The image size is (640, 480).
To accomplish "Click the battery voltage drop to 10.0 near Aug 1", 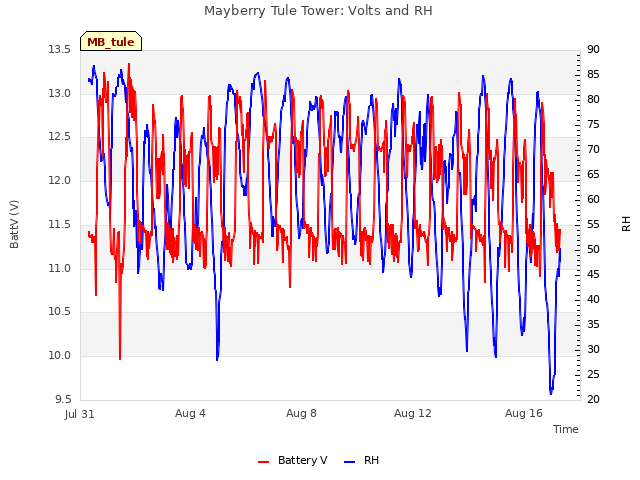I will coord(120,358).
